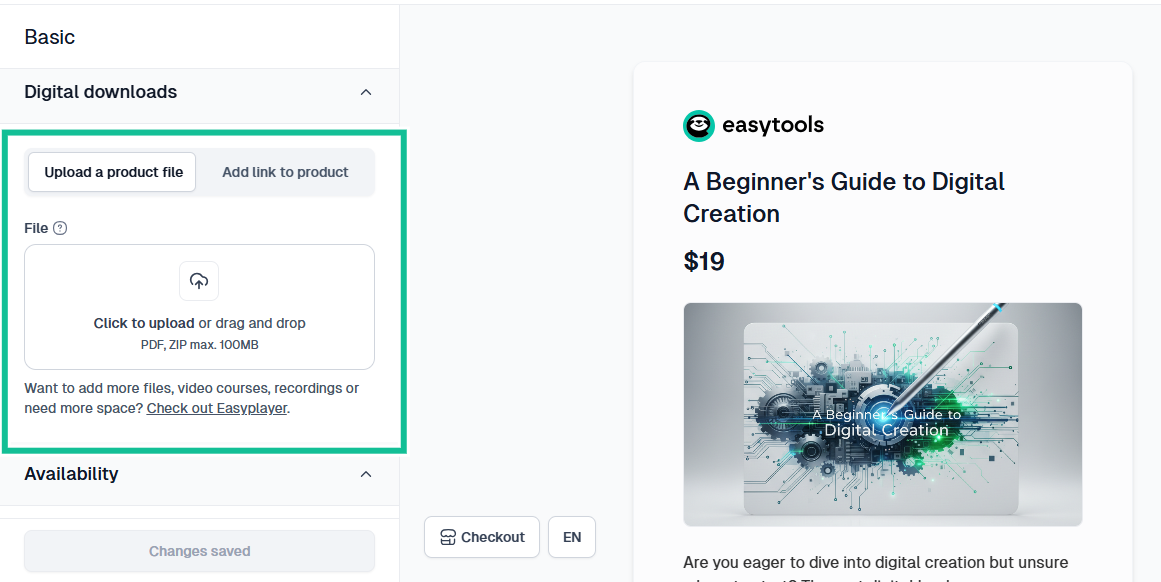Click the easytools smiley logo
Screen dimensions: 1161x582
coord(698,126)
